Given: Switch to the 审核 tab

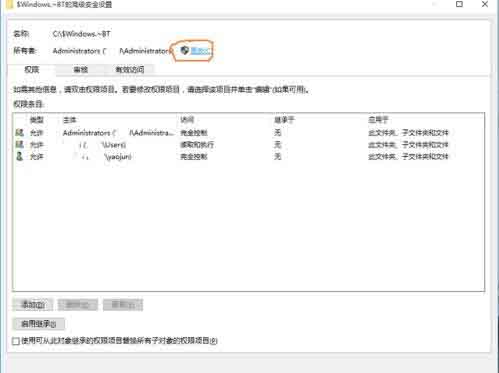Looking at the screenshot, I should [x=80, y=70].
